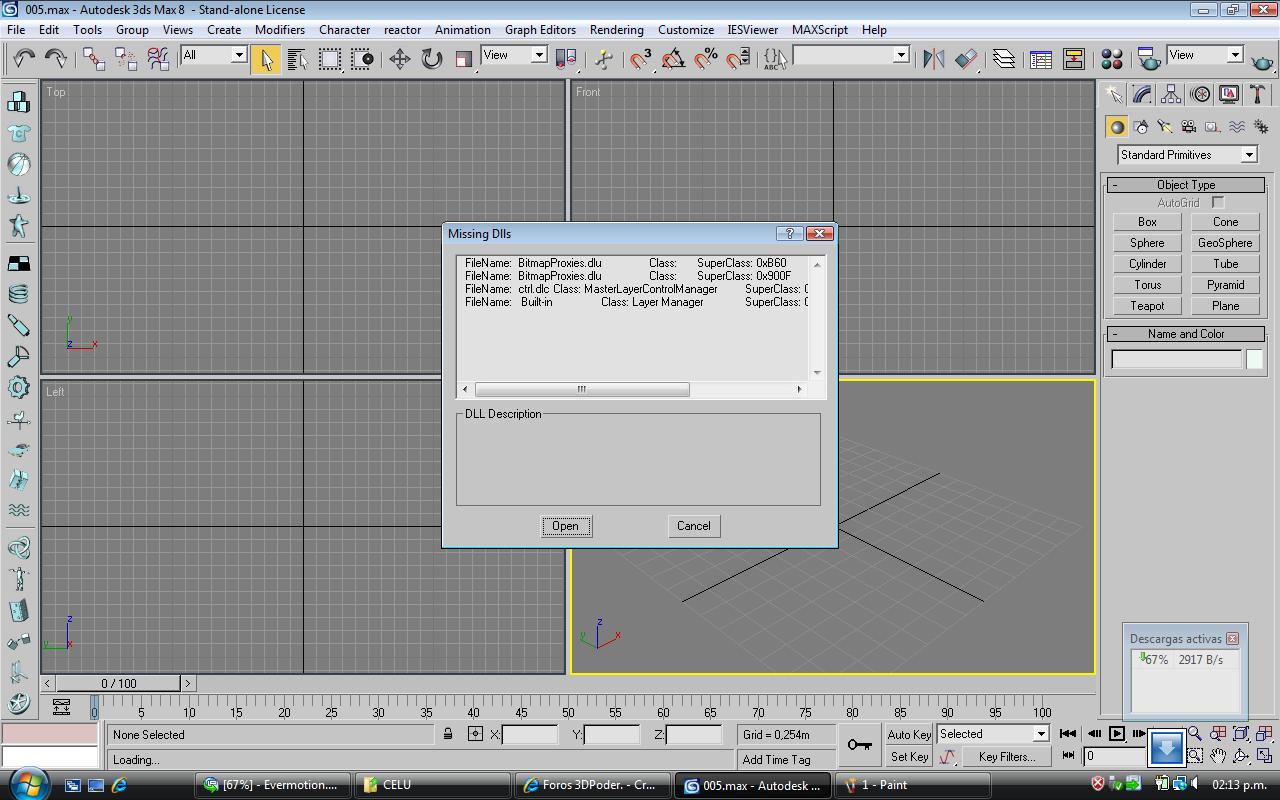Open the Curve Editor icon
The width and height of the screenshot is (1280, 800).
point(1041,59)
